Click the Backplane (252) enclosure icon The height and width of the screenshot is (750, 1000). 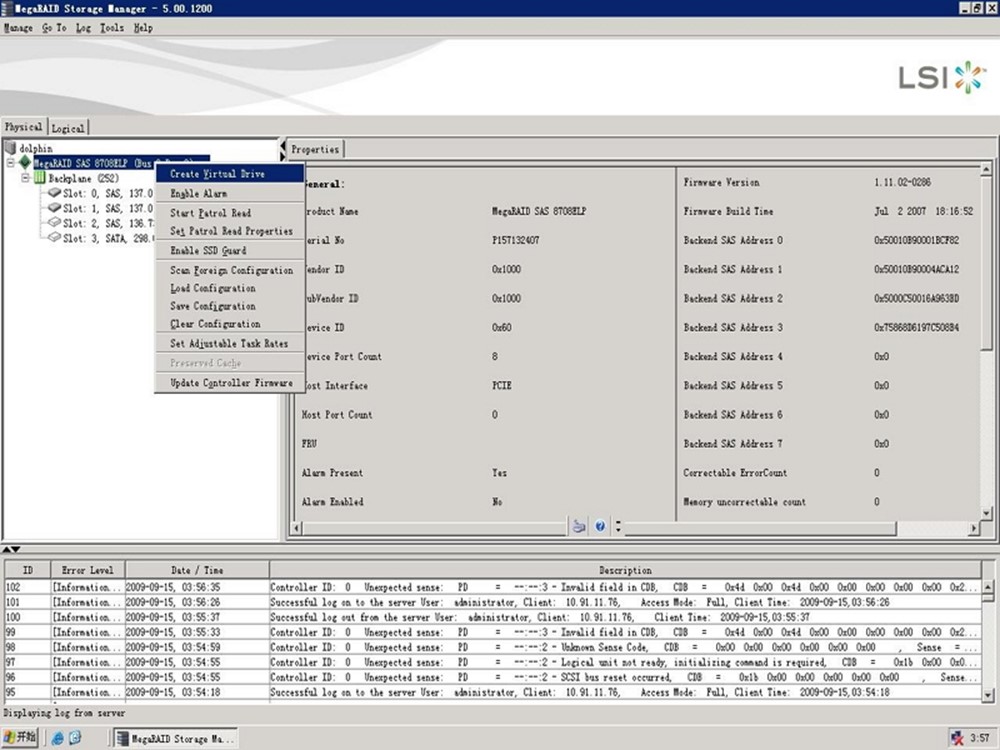tap(40, 177)
